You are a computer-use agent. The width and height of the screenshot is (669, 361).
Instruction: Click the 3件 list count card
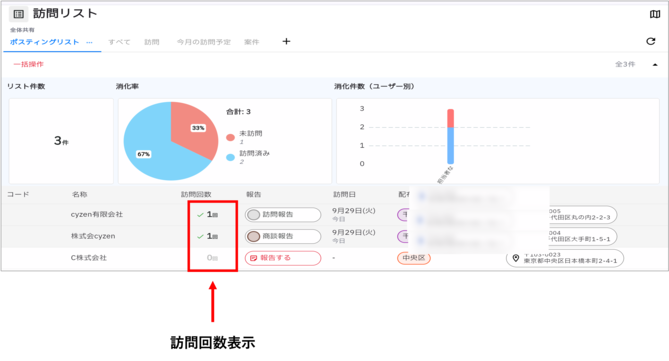(x=61, y=141)
